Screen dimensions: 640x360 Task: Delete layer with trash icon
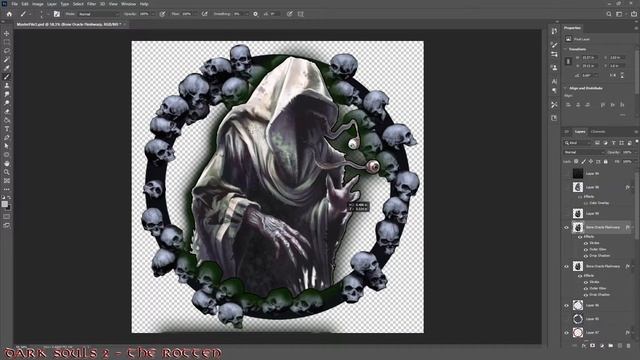629,346
